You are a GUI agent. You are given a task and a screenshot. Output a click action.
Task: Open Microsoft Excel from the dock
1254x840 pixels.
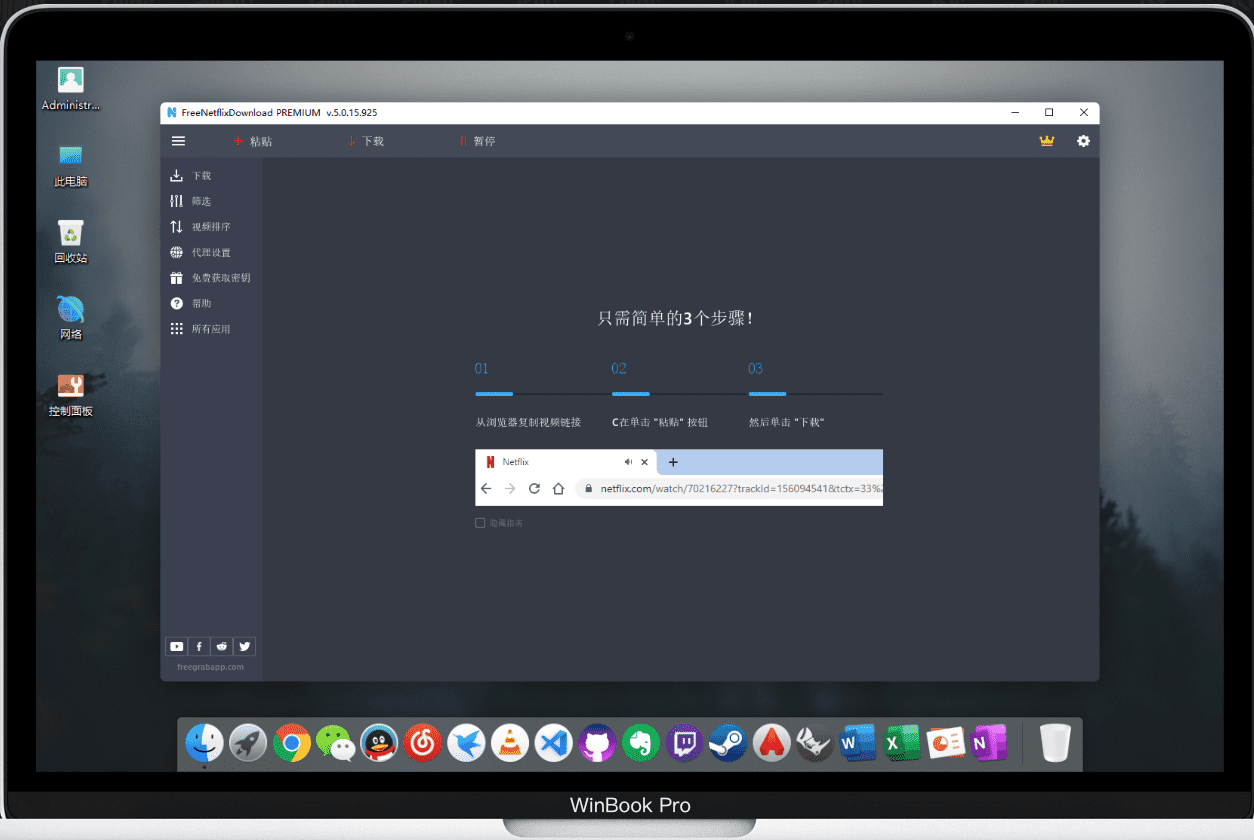coord(902,743)
